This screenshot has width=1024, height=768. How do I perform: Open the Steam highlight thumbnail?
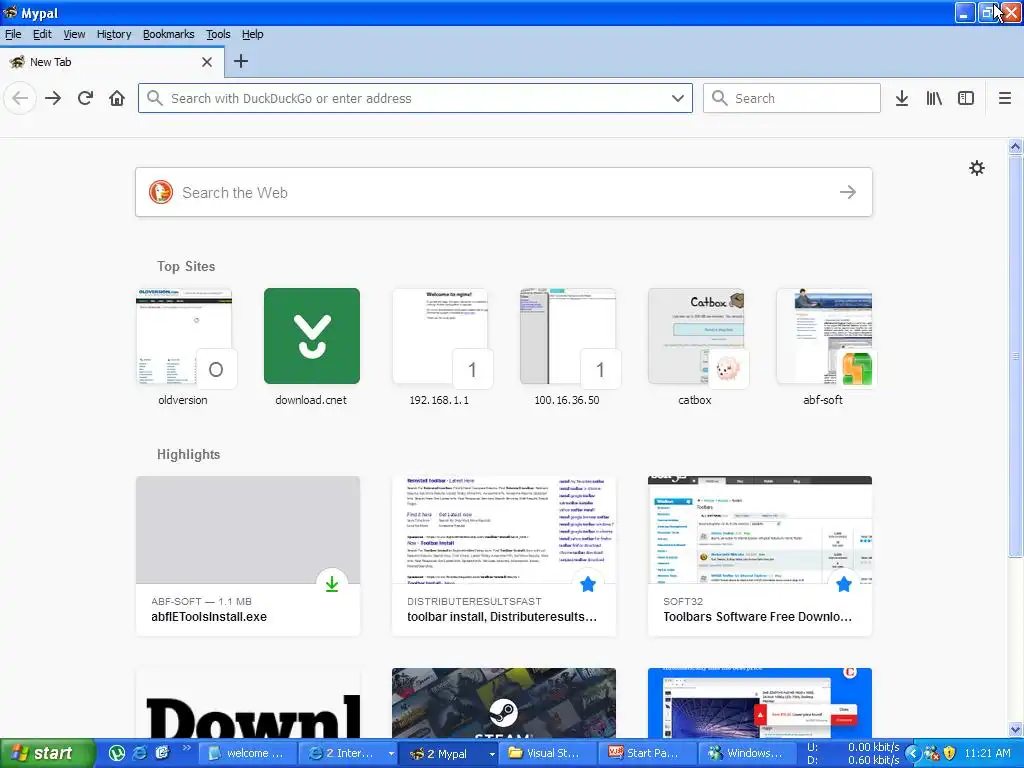click(x=504, y=703)
